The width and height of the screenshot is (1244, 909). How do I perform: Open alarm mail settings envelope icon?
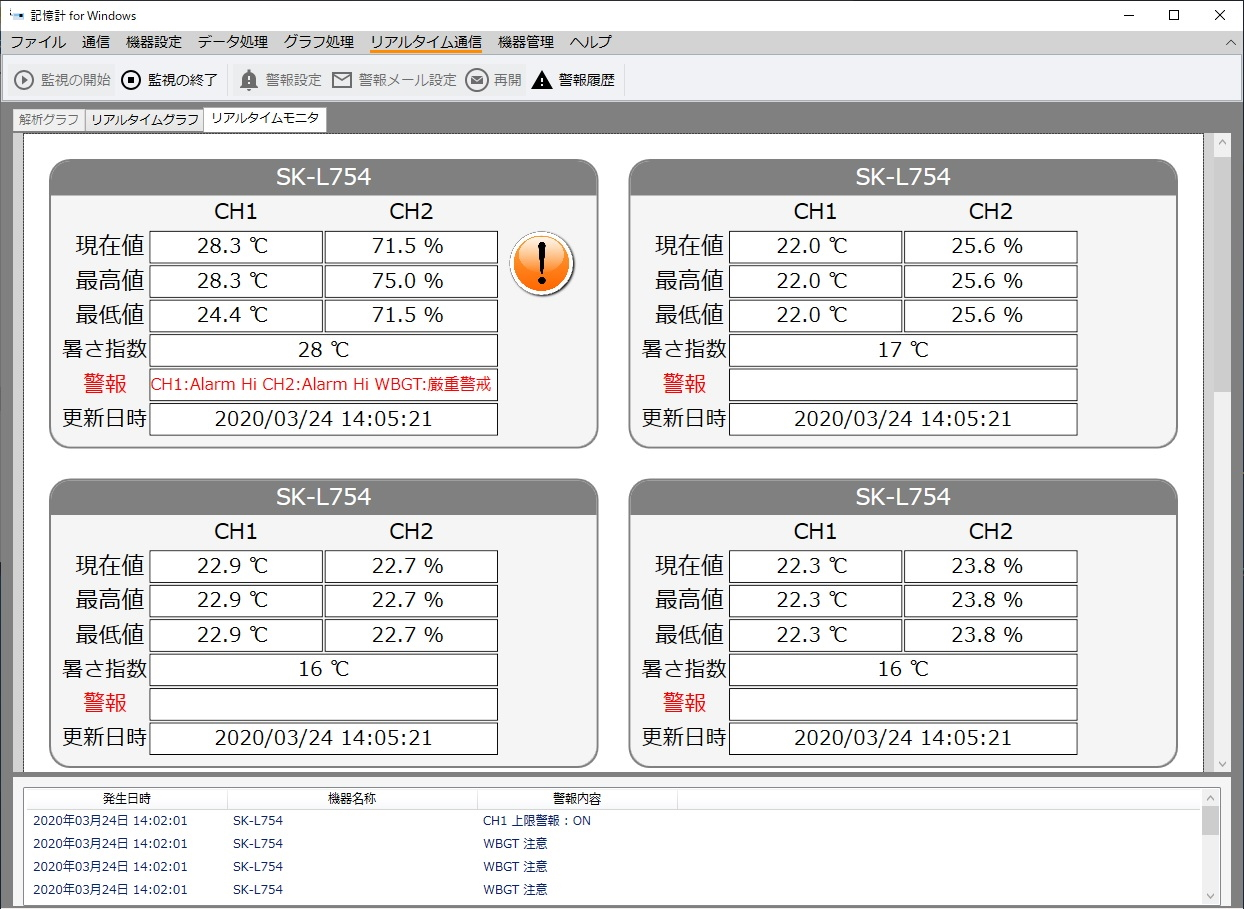tap(342, 80)
